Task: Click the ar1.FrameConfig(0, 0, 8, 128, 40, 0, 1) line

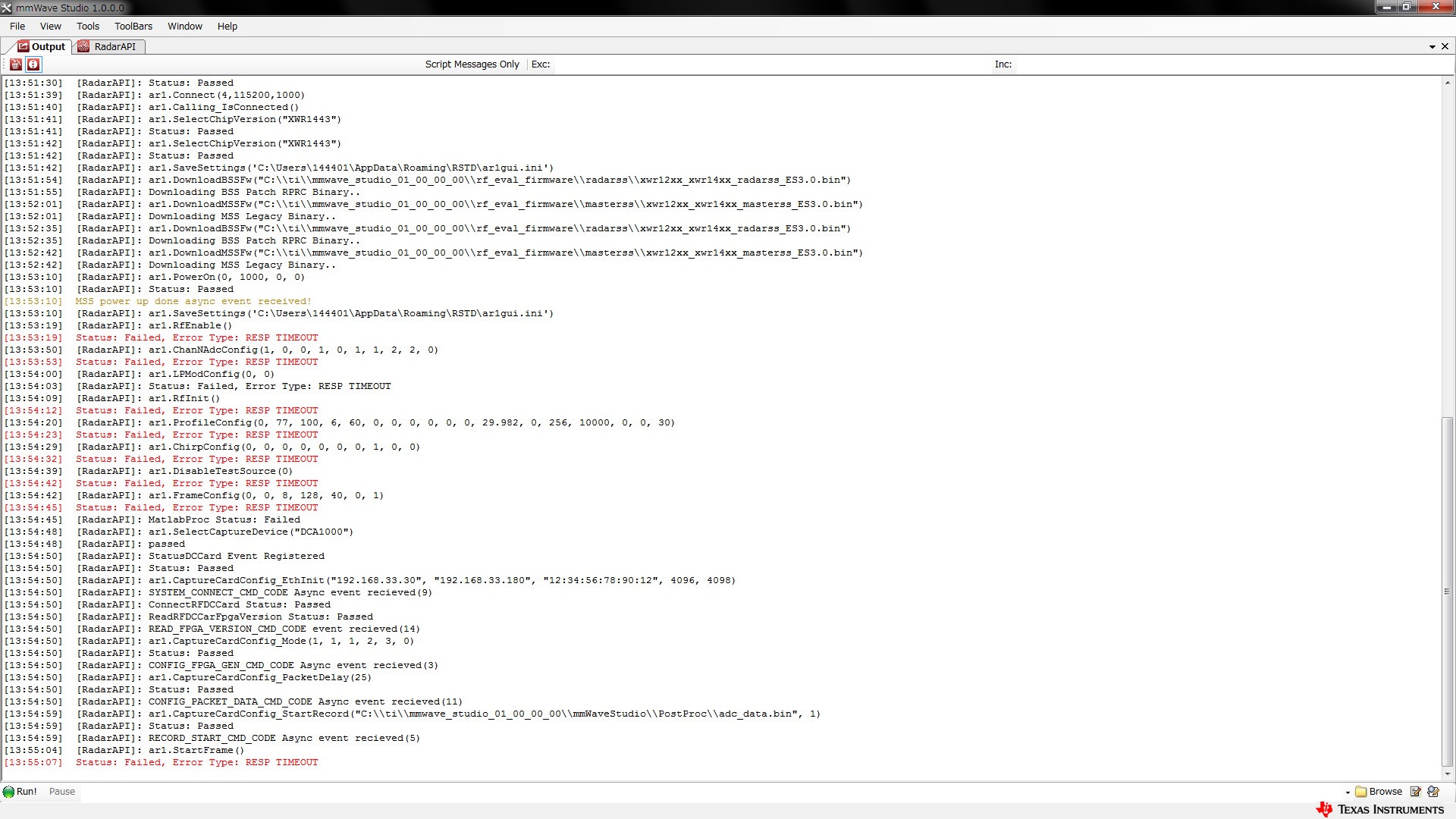Action: click(193, 495)
